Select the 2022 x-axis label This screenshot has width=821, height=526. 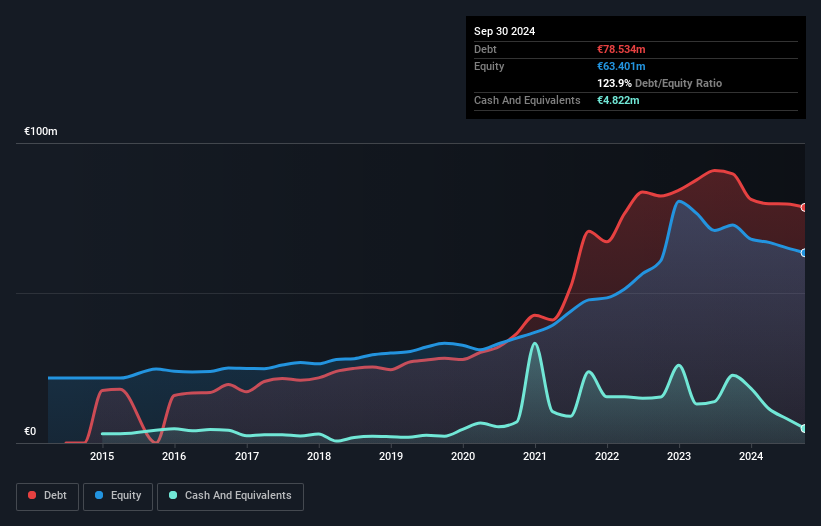(x=607, y=456)
